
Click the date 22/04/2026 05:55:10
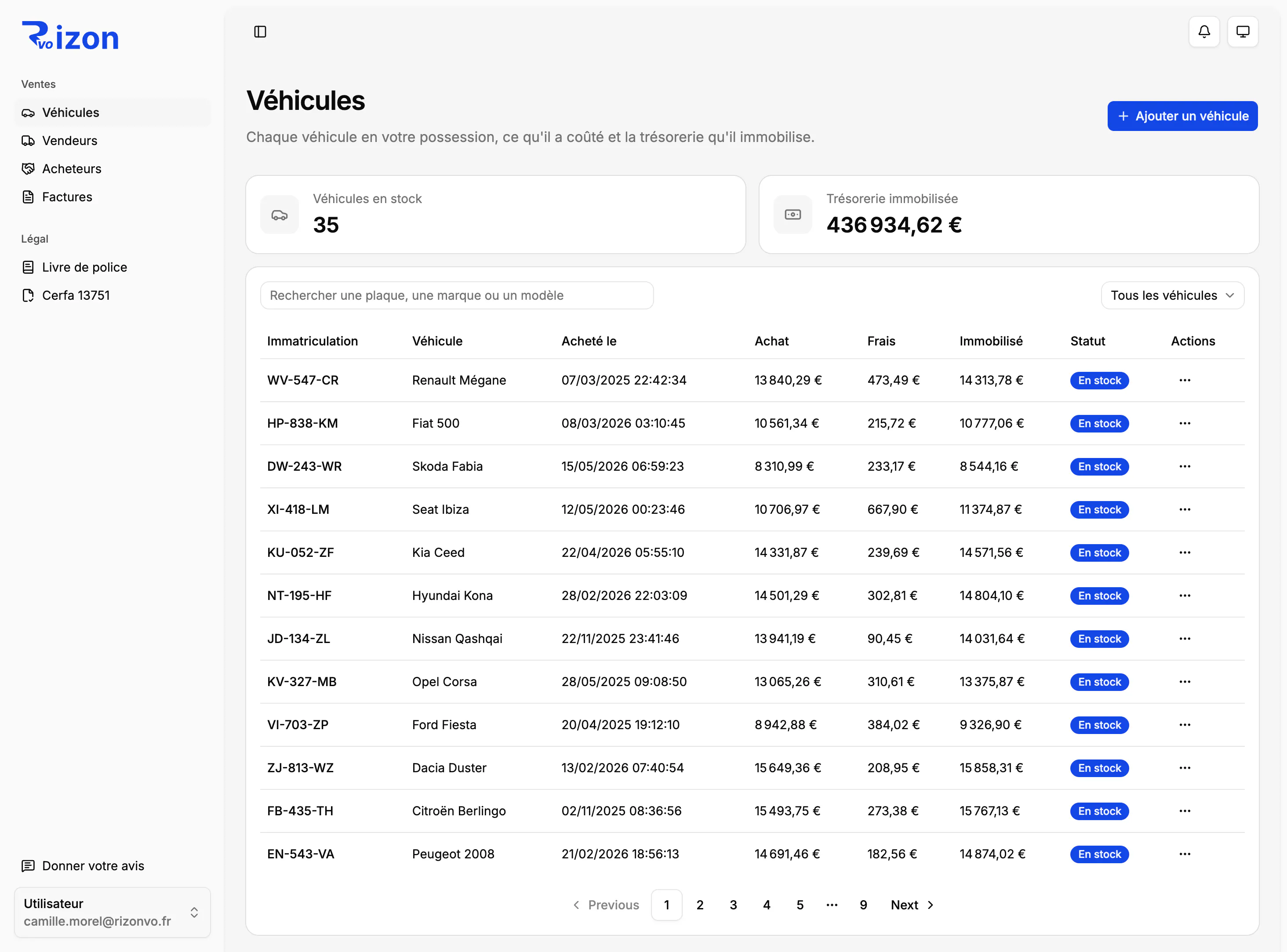tap(623, 552)
